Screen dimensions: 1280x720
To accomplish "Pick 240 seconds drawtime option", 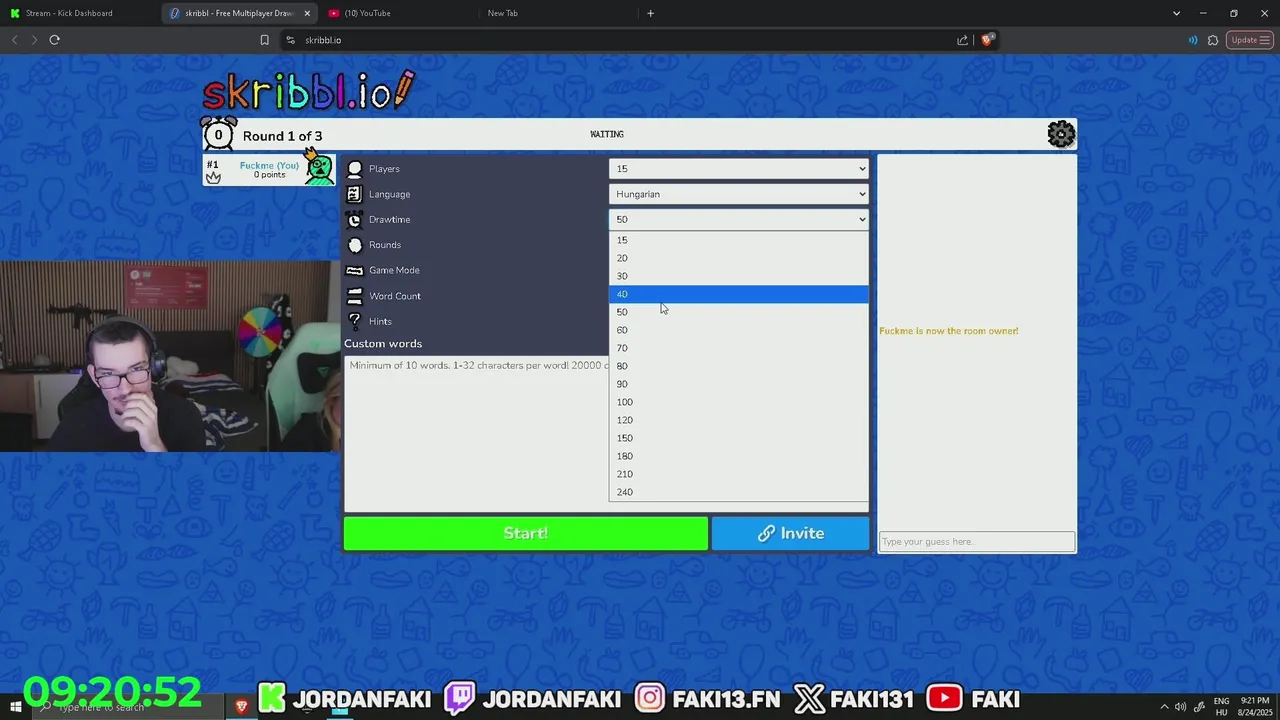I will 738,492.
